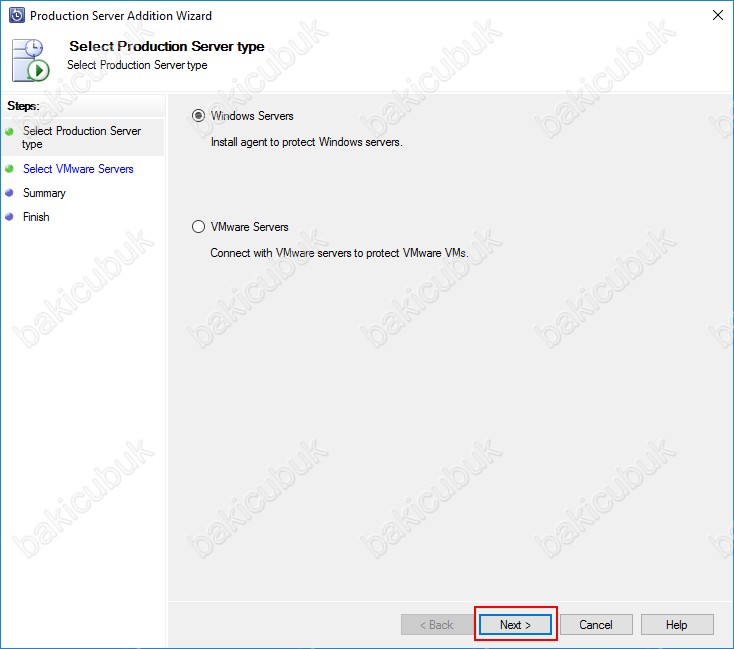Click the Next > button
734x649 pixels.
point(515,625)
